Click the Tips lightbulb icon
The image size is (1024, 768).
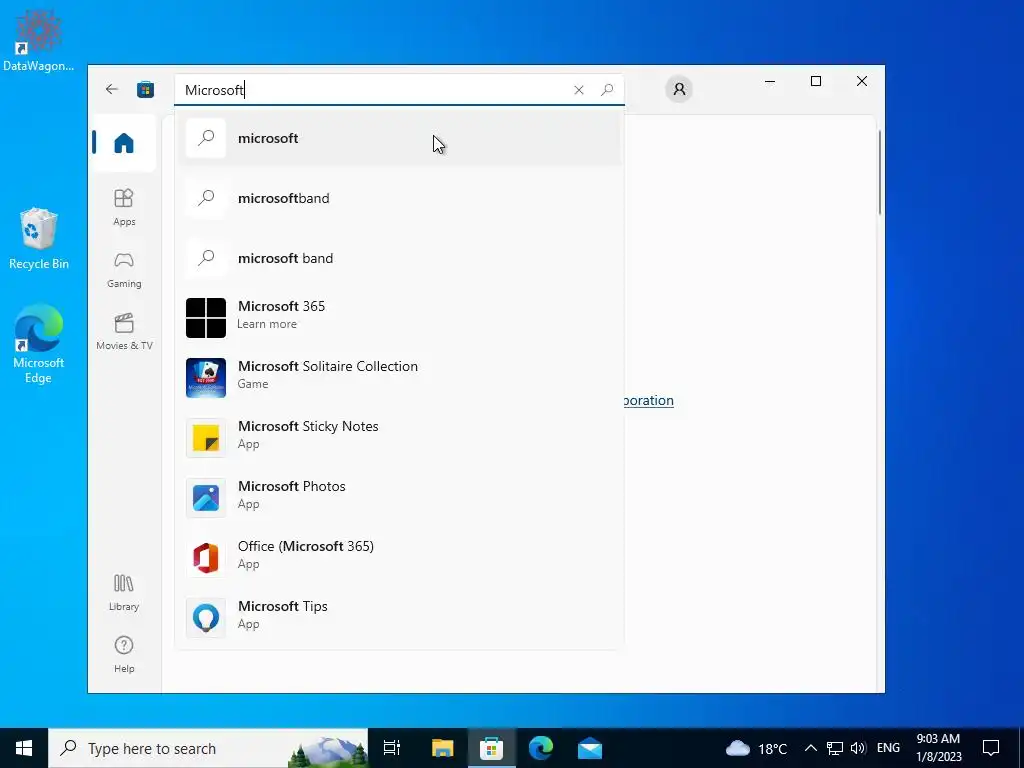206,618
